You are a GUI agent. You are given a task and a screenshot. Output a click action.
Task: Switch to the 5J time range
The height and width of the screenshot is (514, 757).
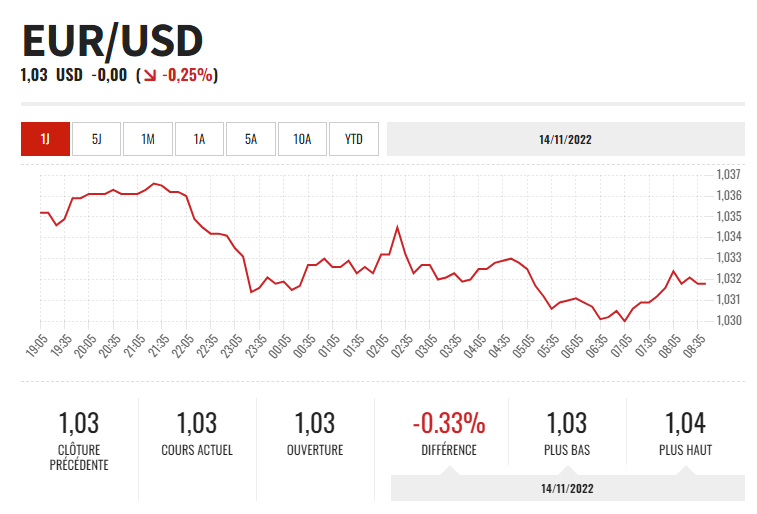pyautogui.click(x=97, y=139)
